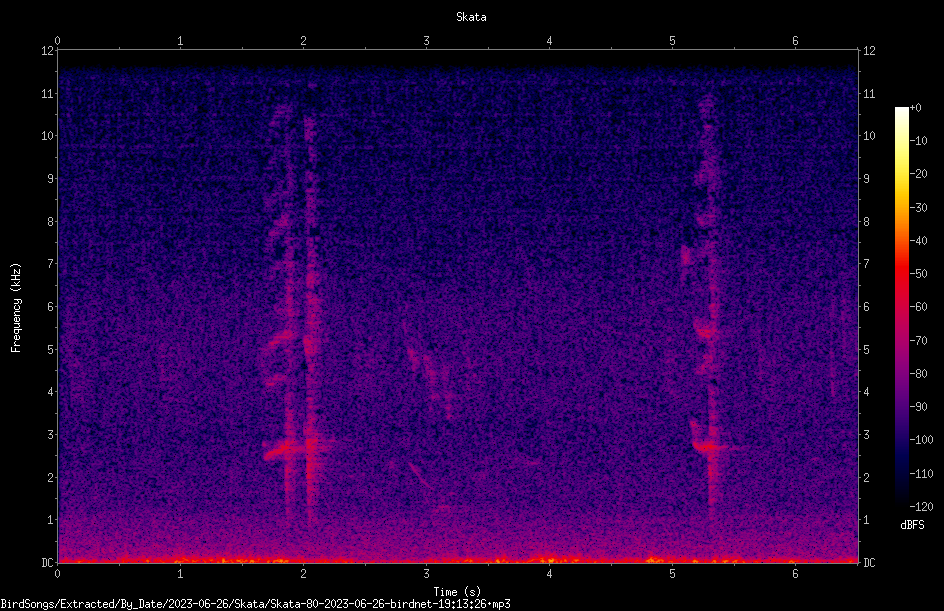The width and height of the screenshot is (944, 611).
Task: Click the 'Time (s)' axis label
Action: [x=457, y=592]
